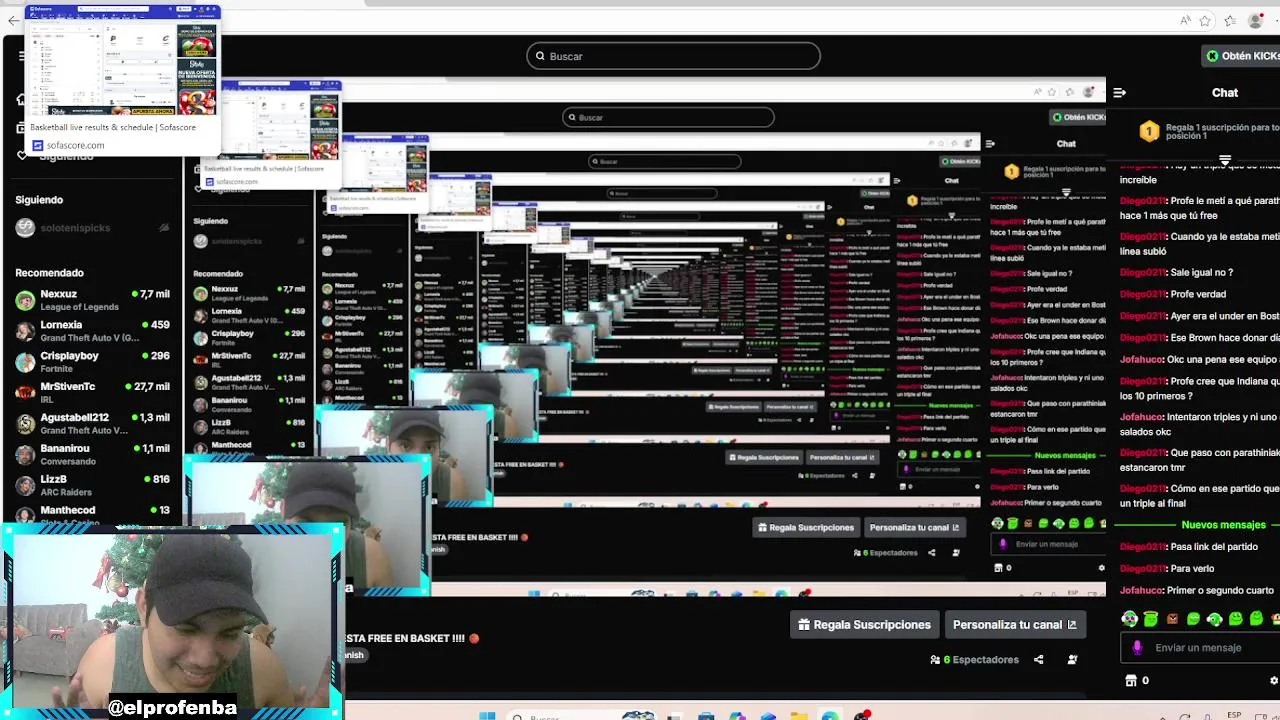Click the Siguiendo section heading
The height and width of the screenshot is (720, 1280).
[39, 200]
